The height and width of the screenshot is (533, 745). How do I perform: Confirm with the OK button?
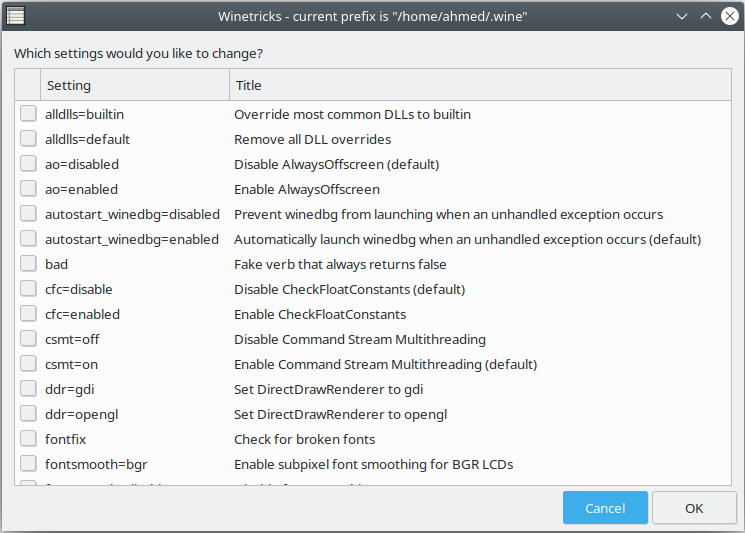694,508
